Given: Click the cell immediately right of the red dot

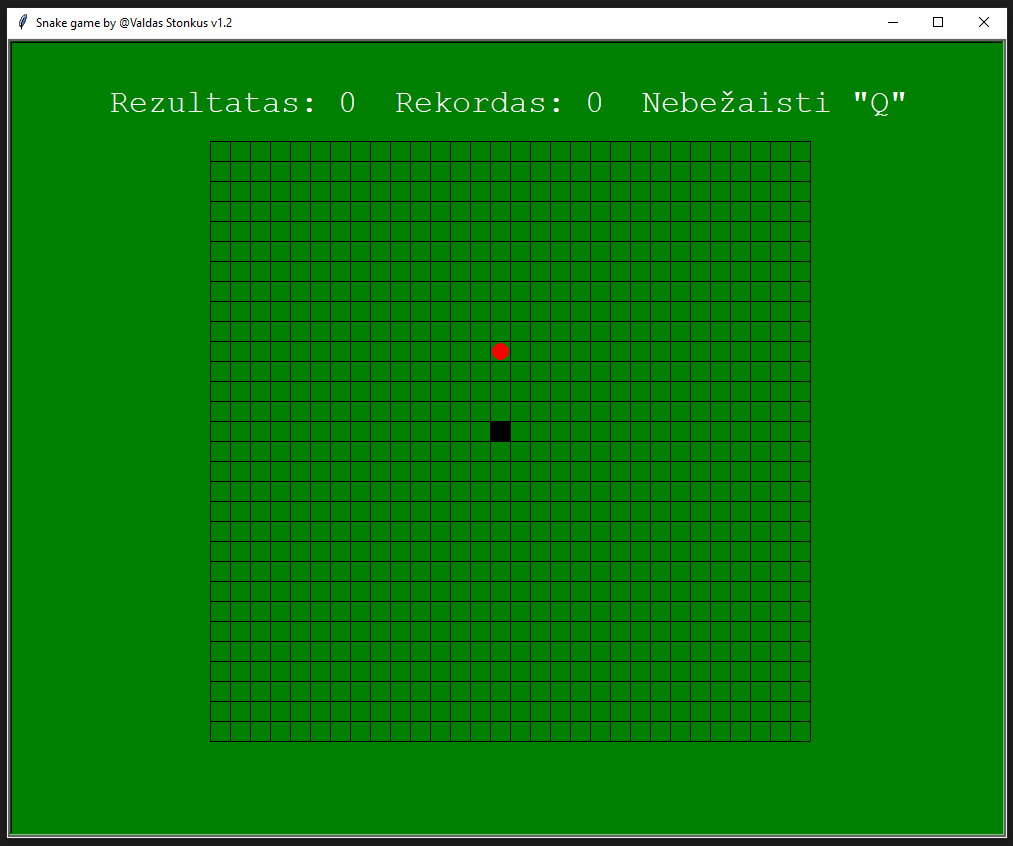Looking at the screenshot, I should tap(520, 351).
